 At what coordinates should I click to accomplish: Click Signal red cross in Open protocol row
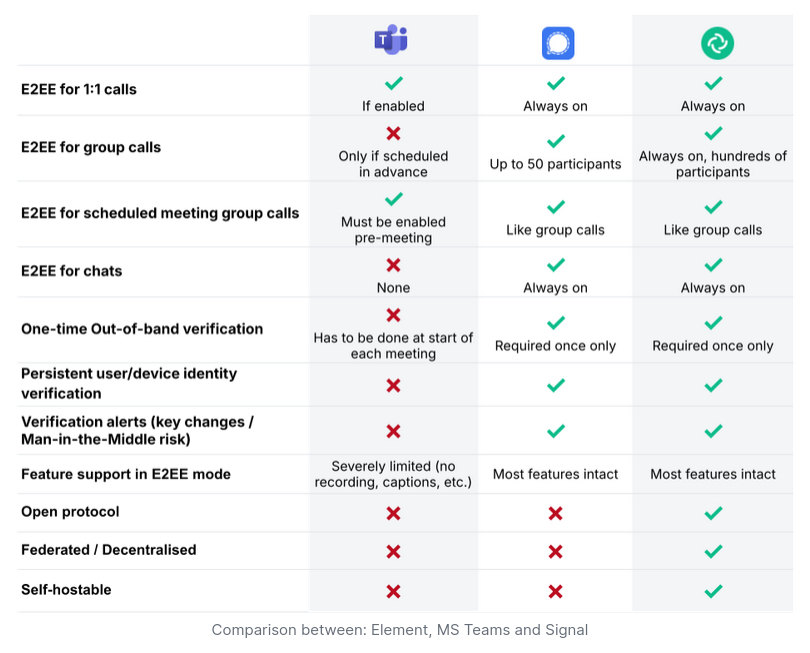click(555, 513)
